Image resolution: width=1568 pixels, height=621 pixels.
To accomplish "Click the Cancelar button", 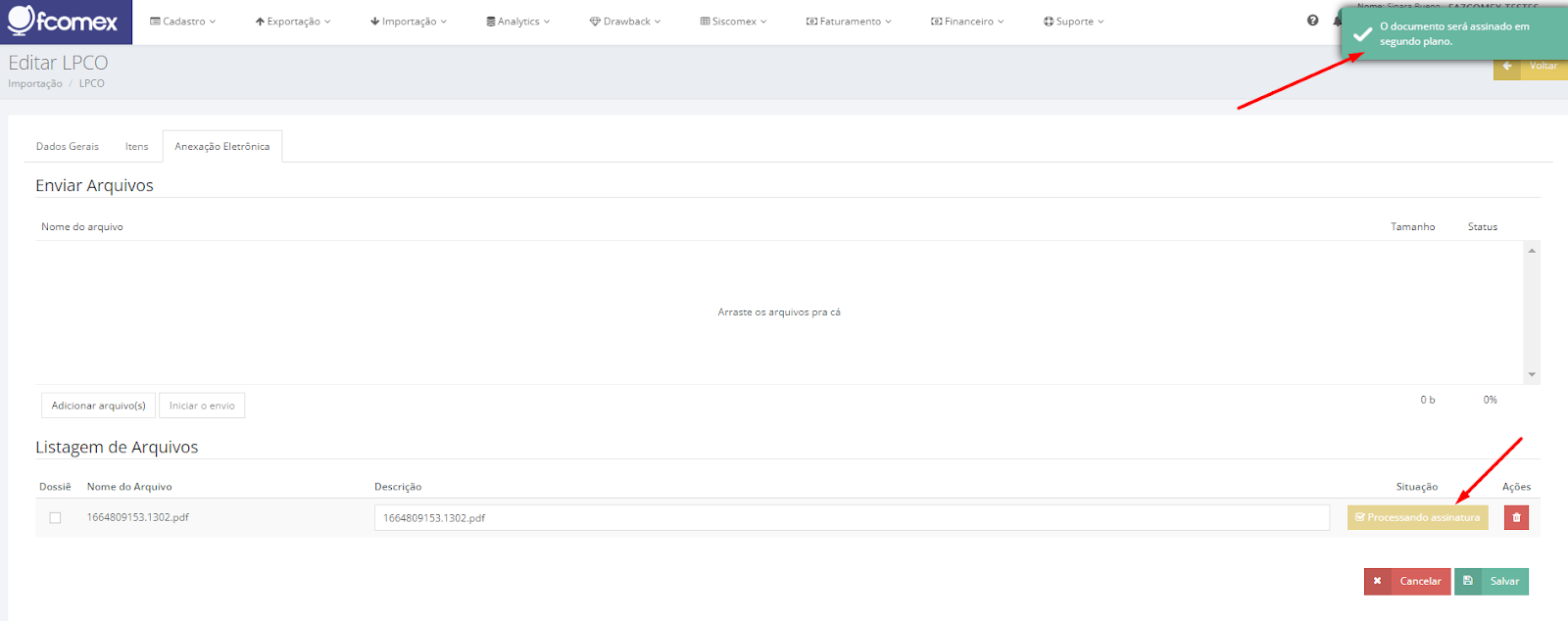I will (1407, 581).
